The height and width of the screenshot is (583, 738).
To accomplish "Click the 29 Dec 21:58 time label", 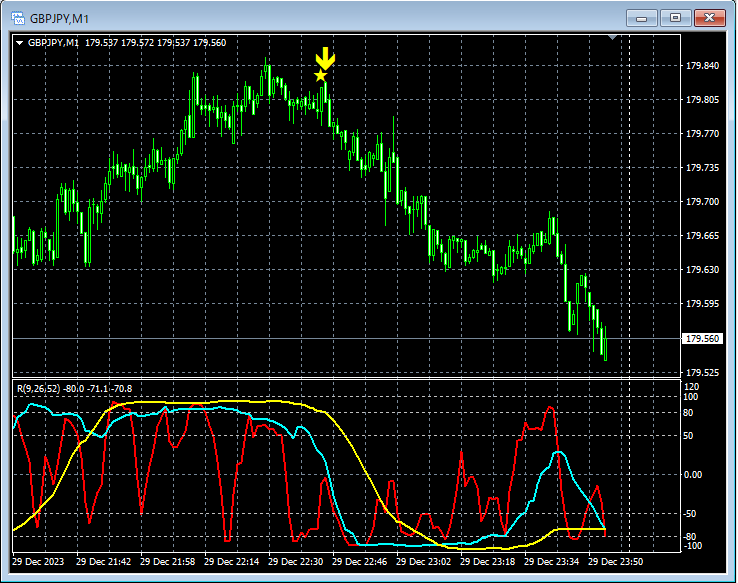I will click(x=168, y=561).
